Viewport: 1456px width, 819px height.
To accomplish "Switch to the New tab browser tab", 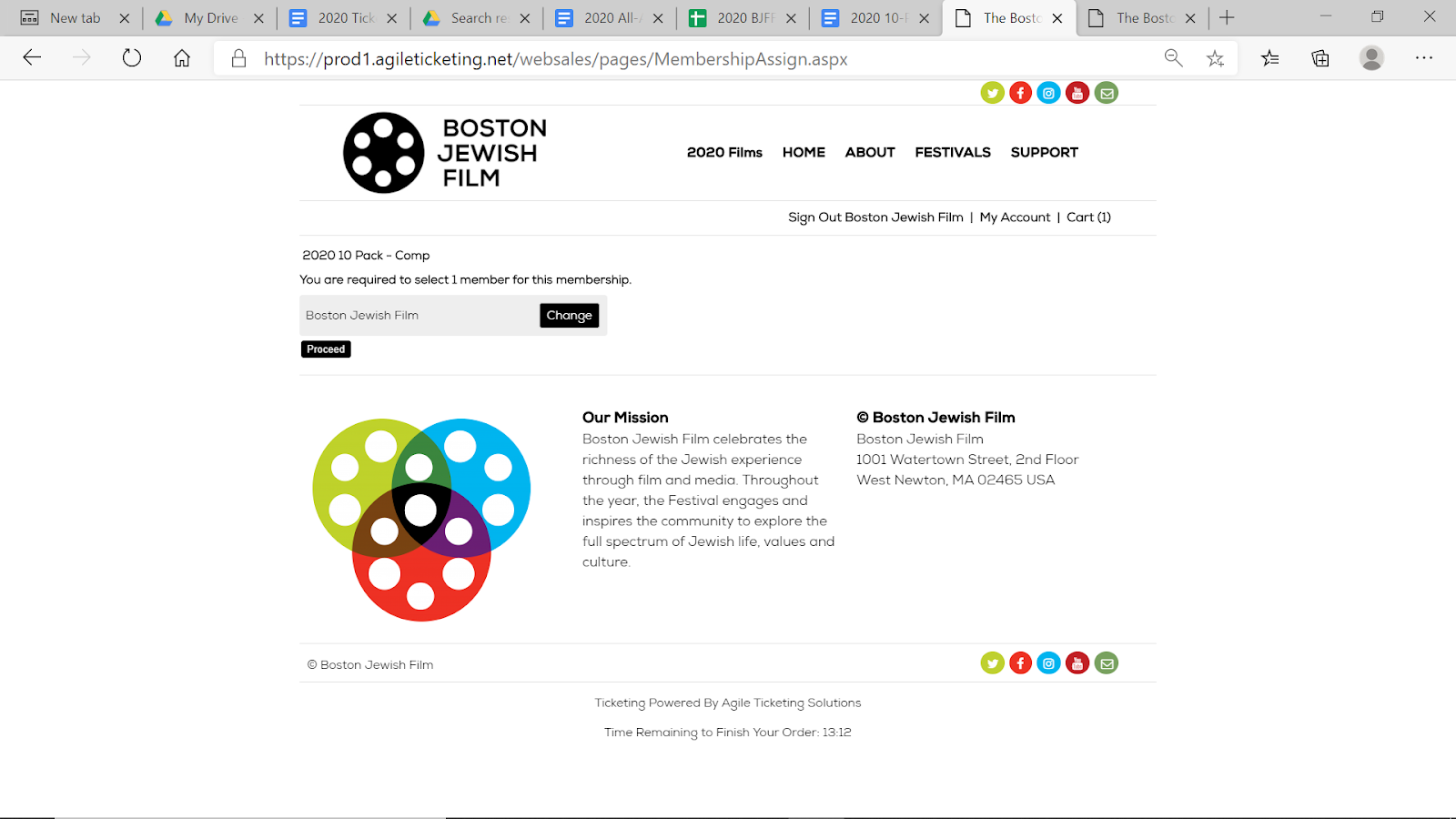I will tap(75, 18).
